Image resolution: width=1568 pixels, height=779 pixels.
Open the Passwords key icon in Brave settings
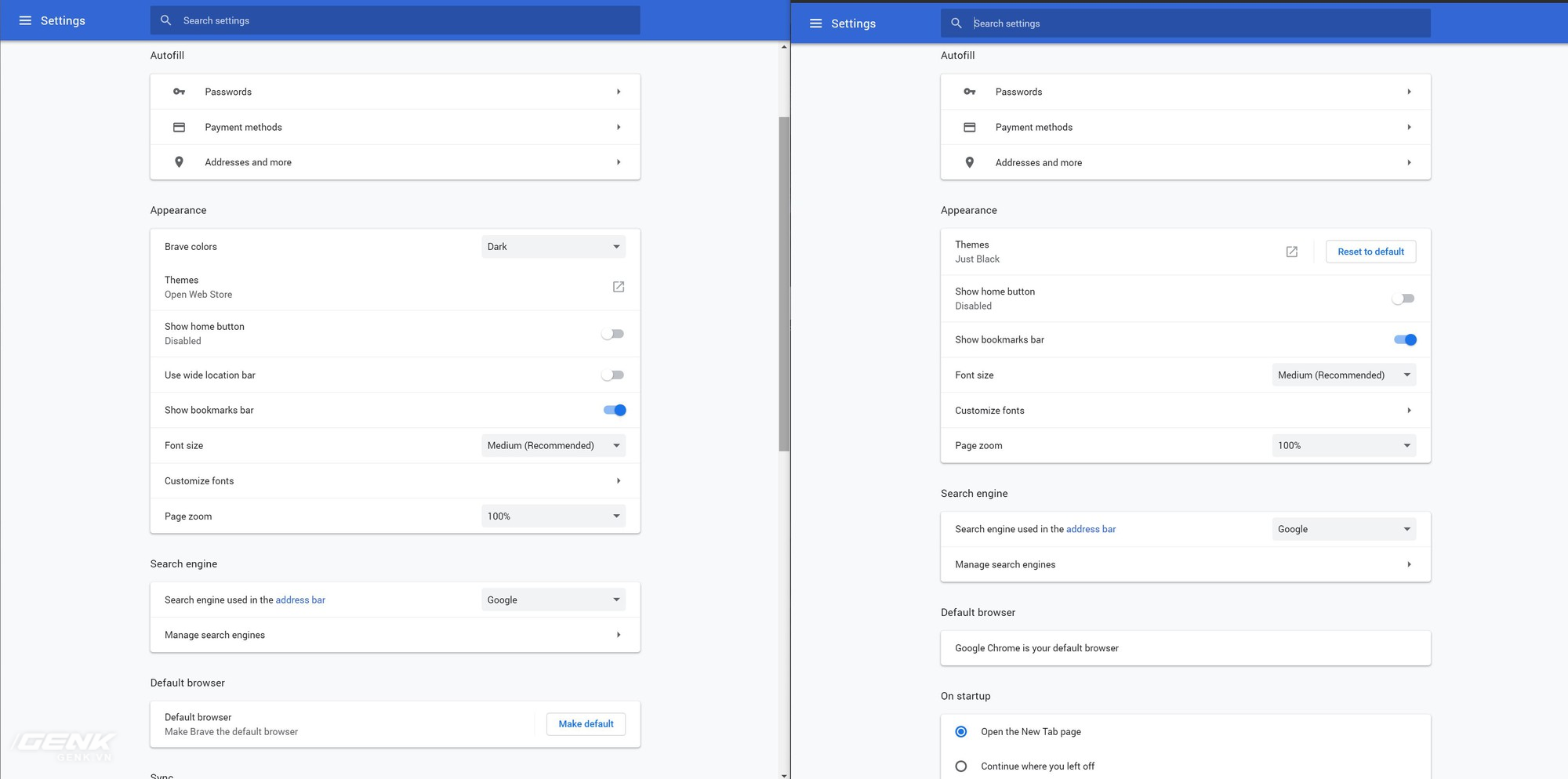(x=179, y=92)
